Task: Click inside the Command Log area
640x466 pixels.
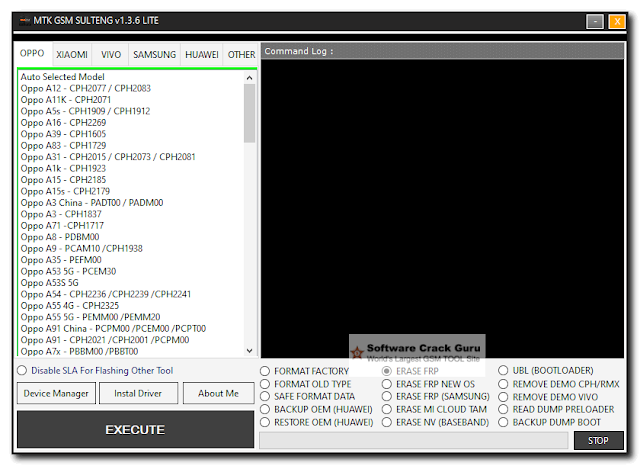Action: click(x=442, y=208)
